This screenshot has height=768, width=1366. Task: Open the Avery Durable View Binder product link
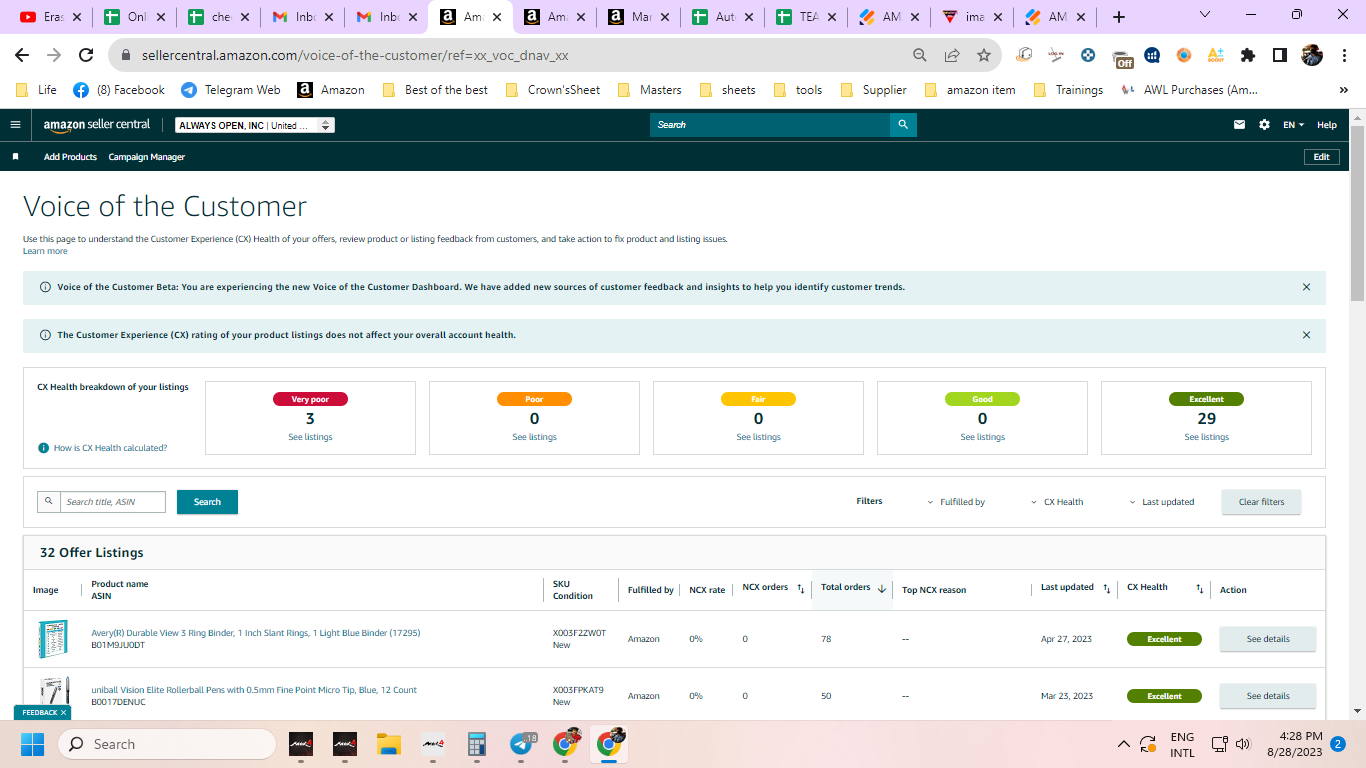tap(256, 633)
